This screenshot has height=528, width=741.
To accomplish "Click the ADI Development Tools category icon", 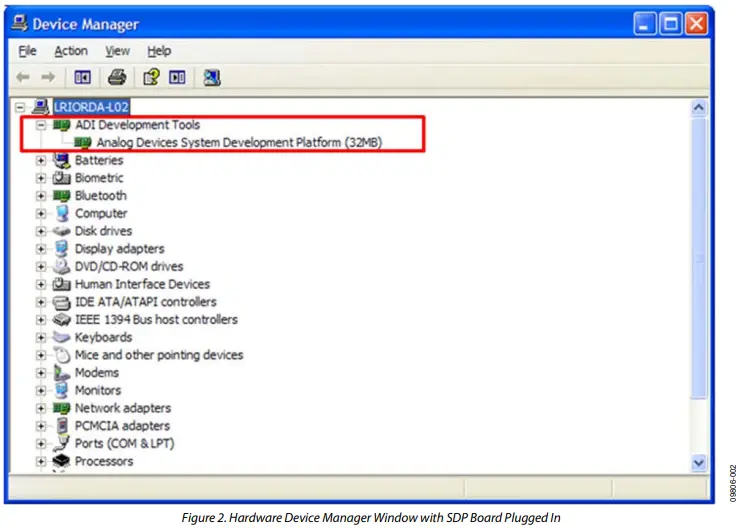I will click(x=61, y=125).
